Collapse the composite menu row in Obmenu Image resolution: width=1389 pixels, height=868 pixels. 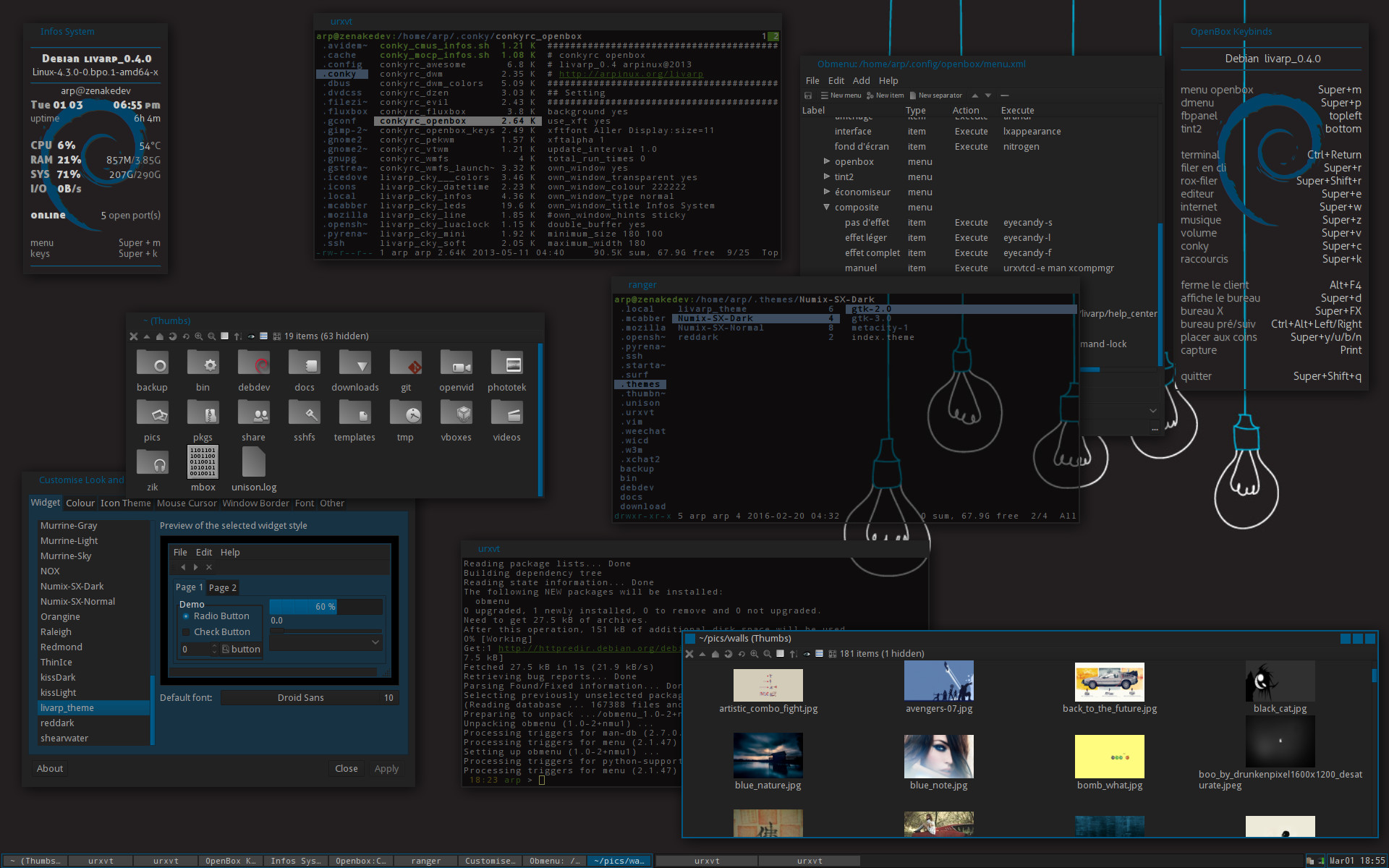point(826,207)
